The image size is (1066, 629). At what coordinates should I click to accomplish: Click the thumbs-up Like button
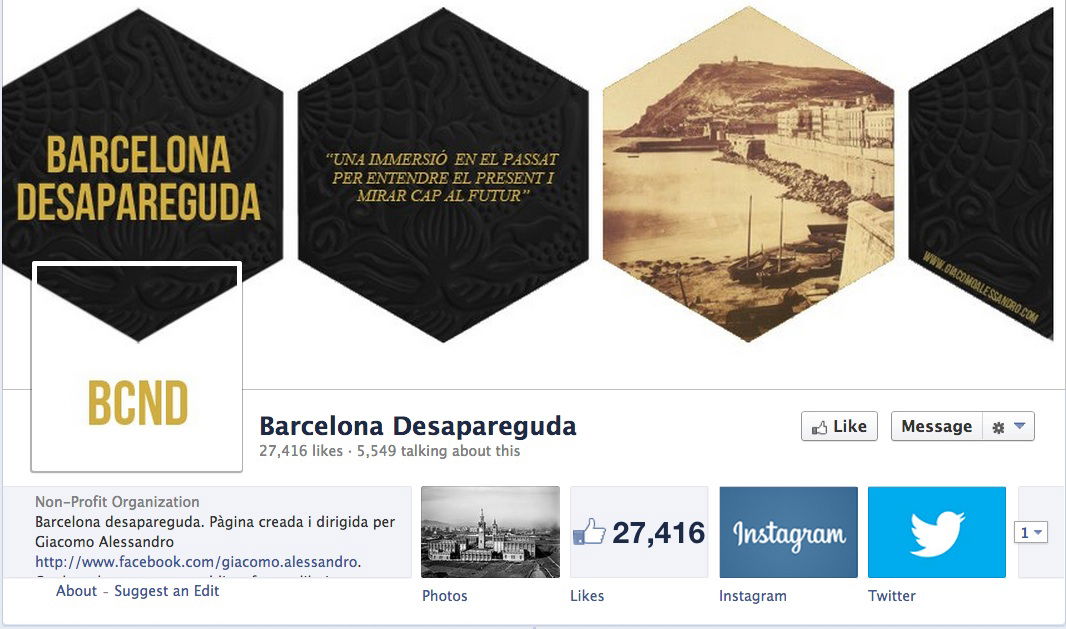[839, 426]
